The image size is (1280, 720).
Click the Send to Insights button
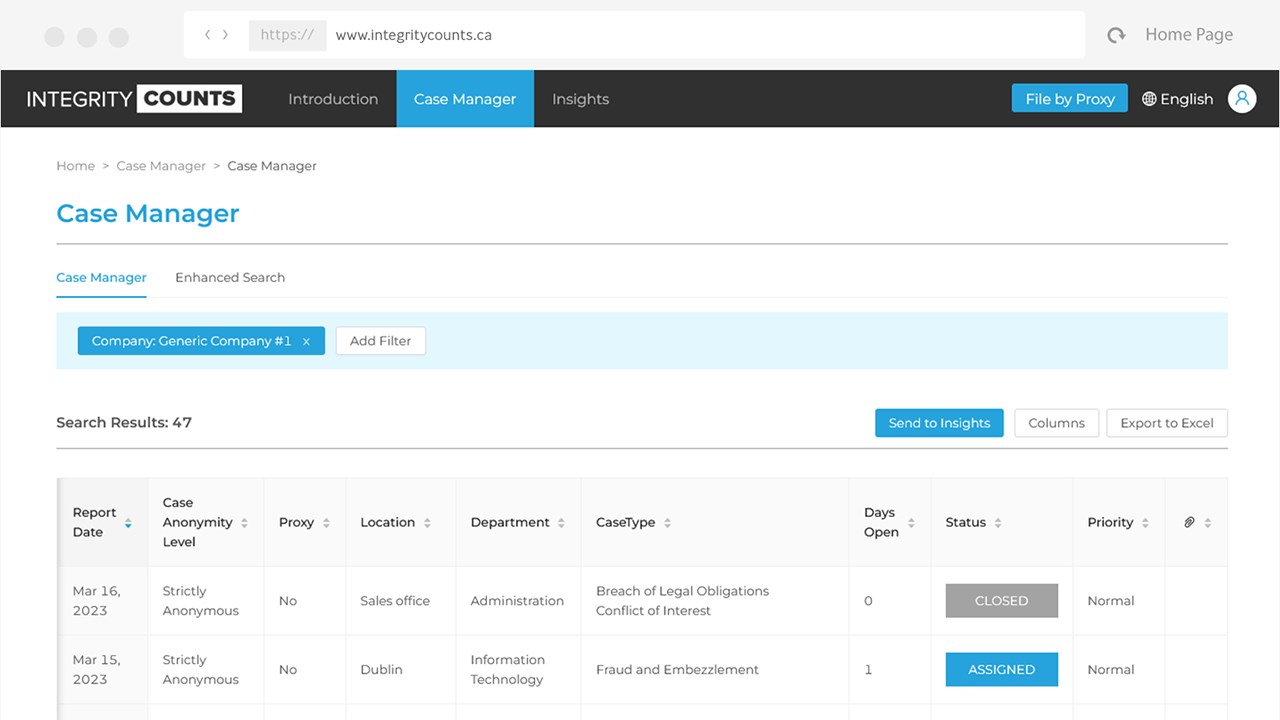coord(939,423)
